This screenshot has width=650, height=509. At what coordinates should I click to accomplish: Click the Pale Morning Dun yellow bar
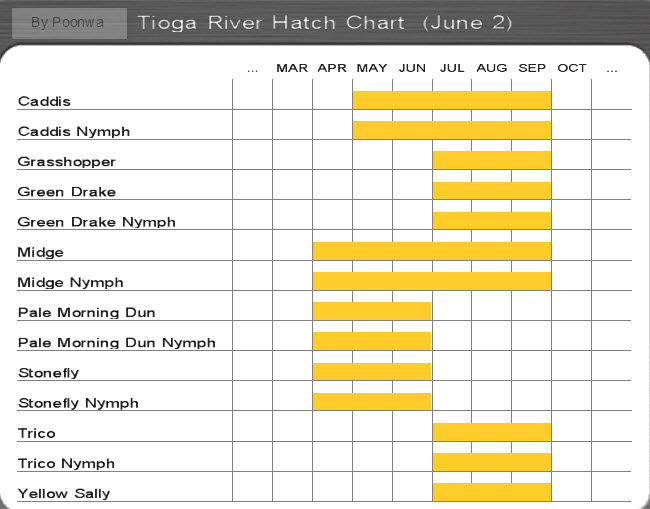point(372,311)
